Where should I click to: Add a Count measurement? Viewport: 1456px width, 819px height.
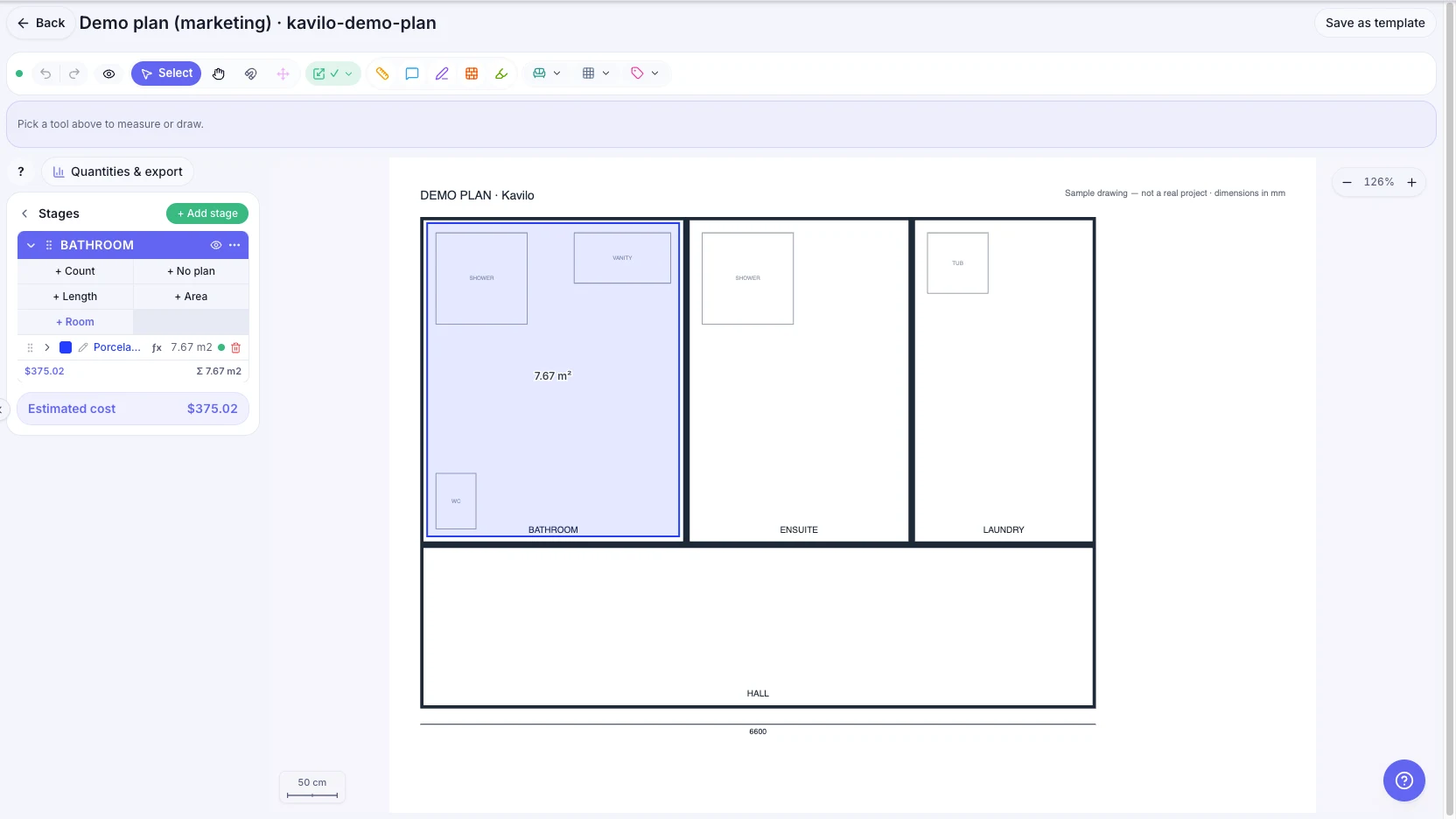coord(75,271)
